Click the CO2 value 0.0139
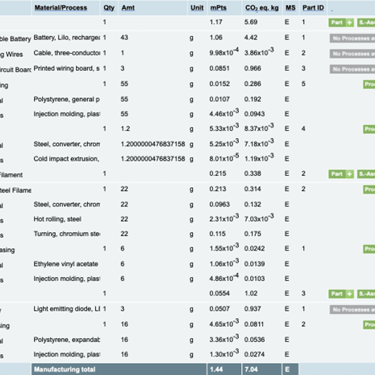375x375 pixels. (254, 264)
